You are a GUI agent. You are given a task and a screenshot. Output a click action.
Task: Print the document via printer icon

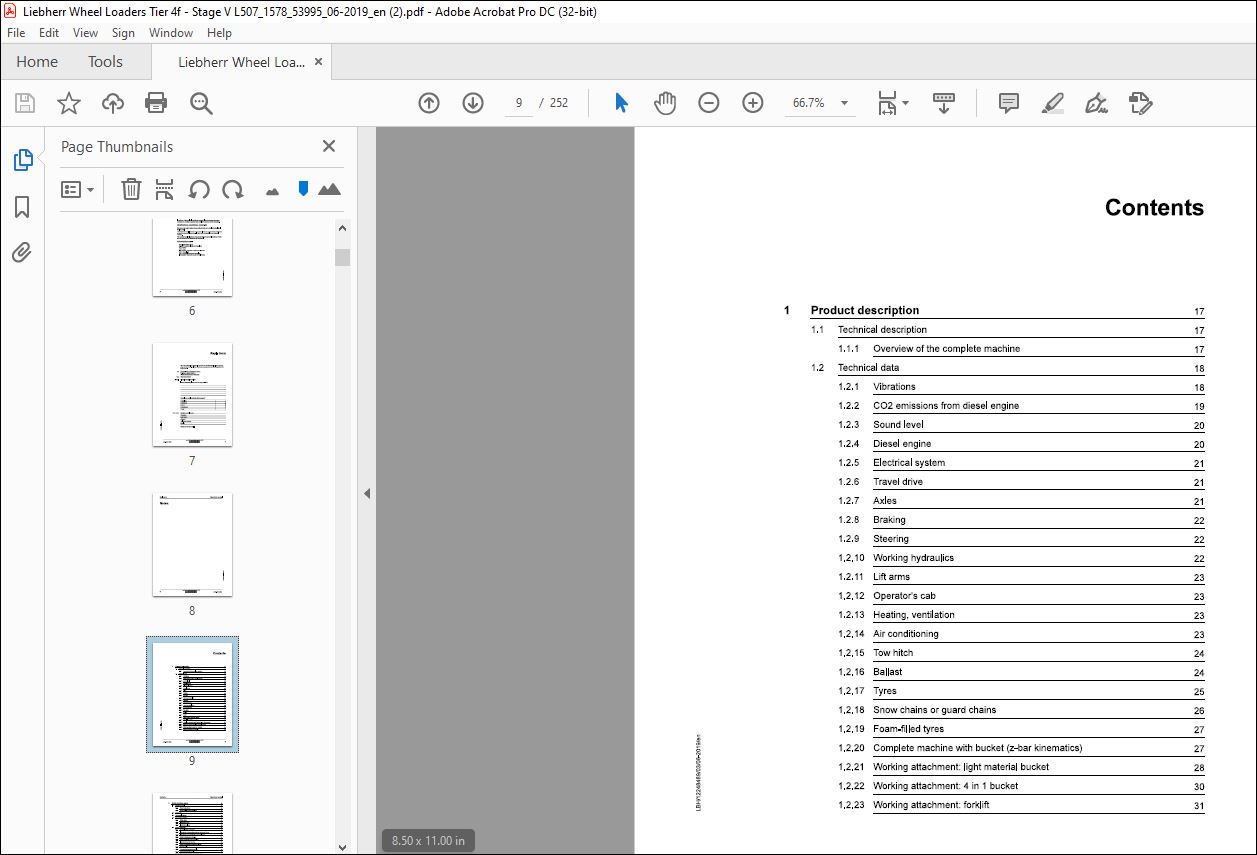156,103
